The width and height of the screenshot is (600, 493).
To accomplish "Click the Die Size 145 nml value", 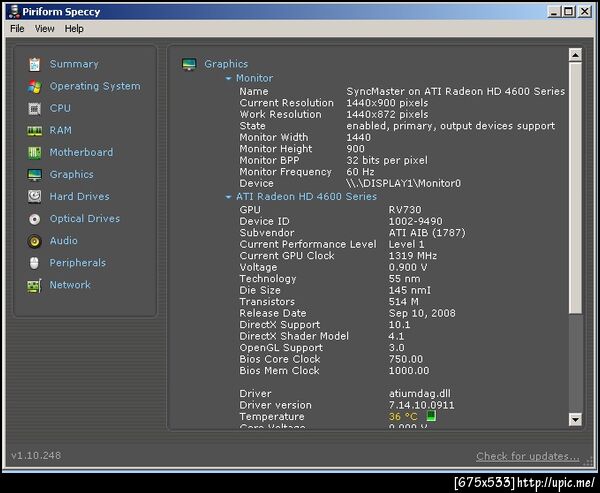I will pyautogui.click(x=410, y=290).
